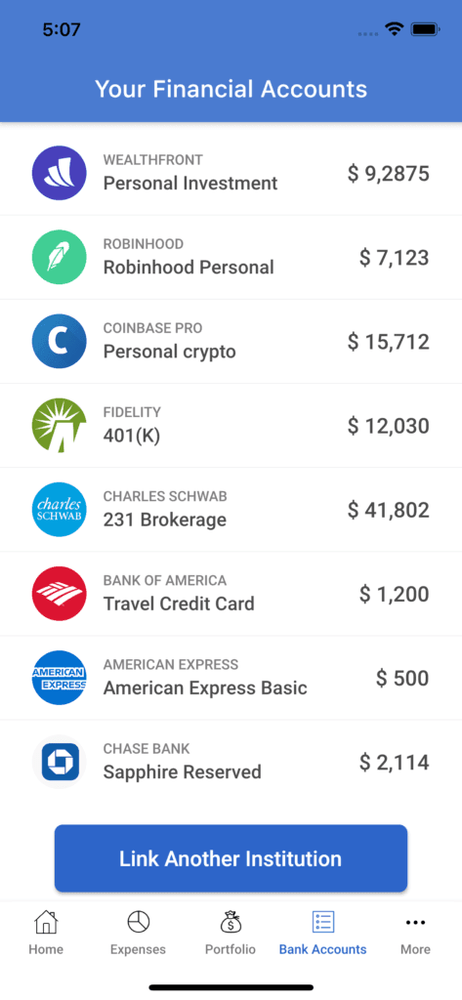The image size is (462, 1000).
Task: Tap Link Another Institution button
Action: coord(231,858)
